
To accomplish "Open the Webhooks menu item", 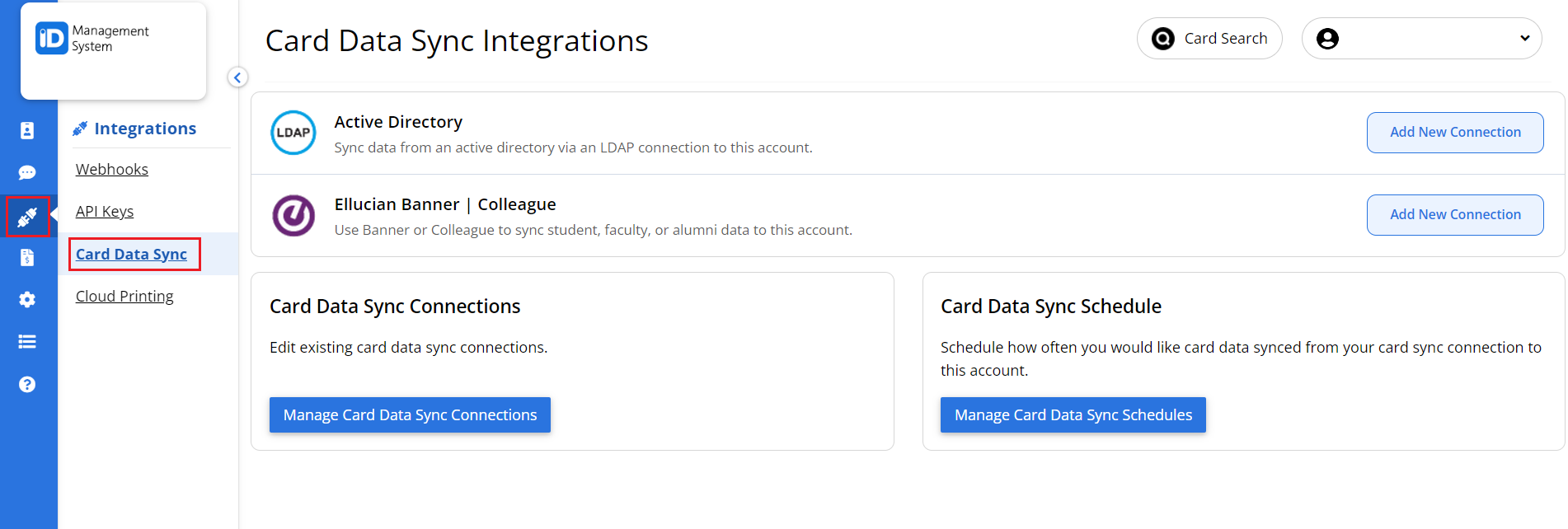I will point(112,169).
